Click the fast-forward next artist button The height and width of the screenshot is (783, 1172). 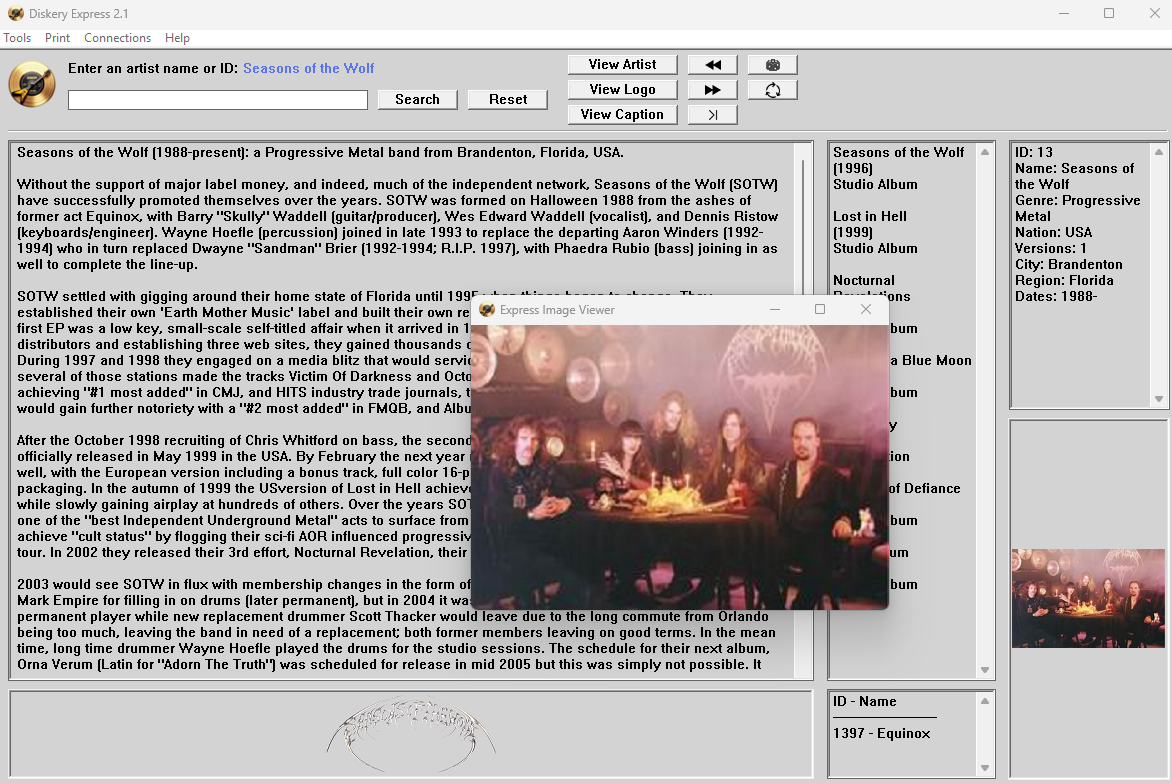pyautogui.click(x=713, y=90)
